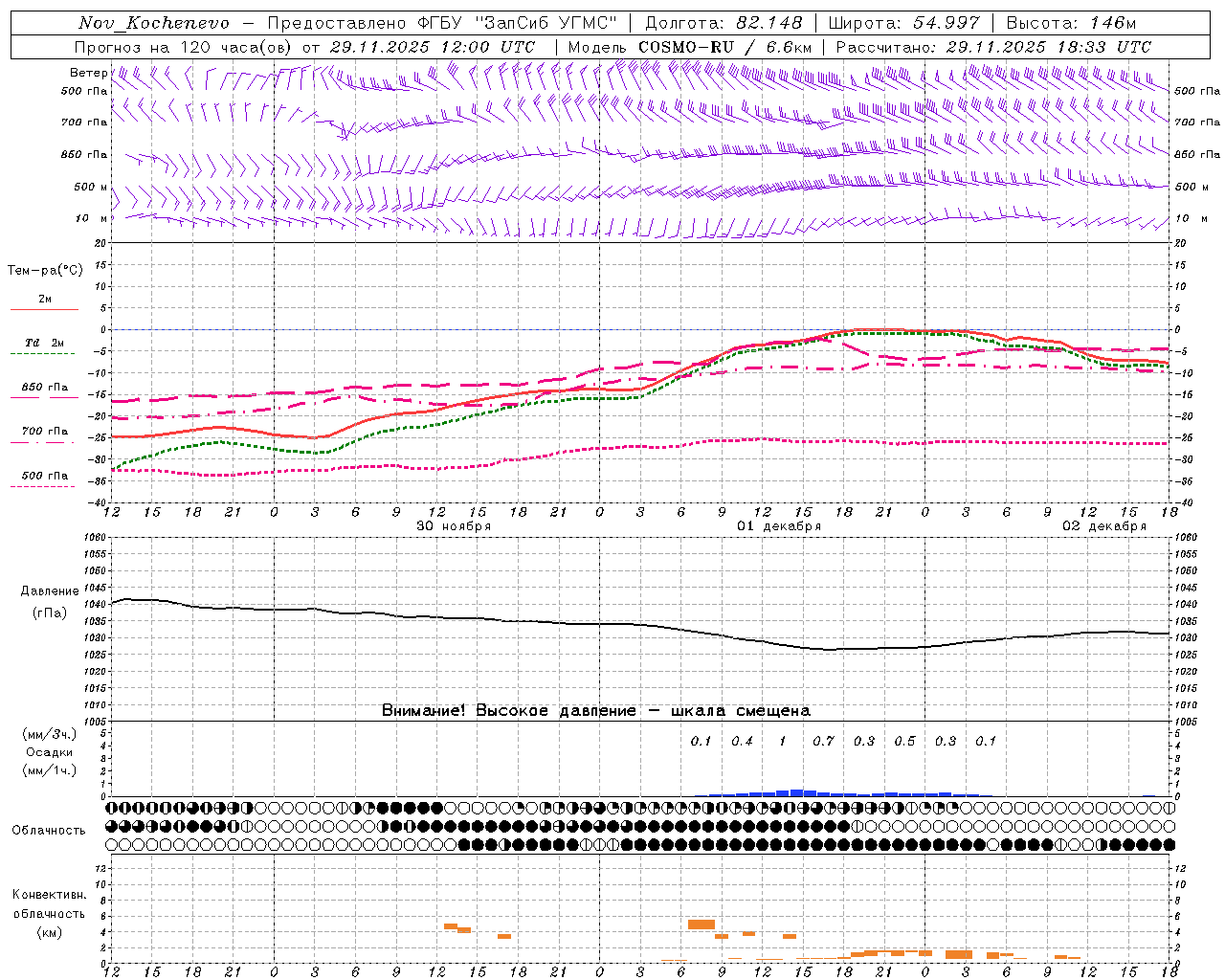Click the Прогноз на 120 часа(ов) header text
1225x980 pixels.
pyautogui.click(x=184, y=47)
